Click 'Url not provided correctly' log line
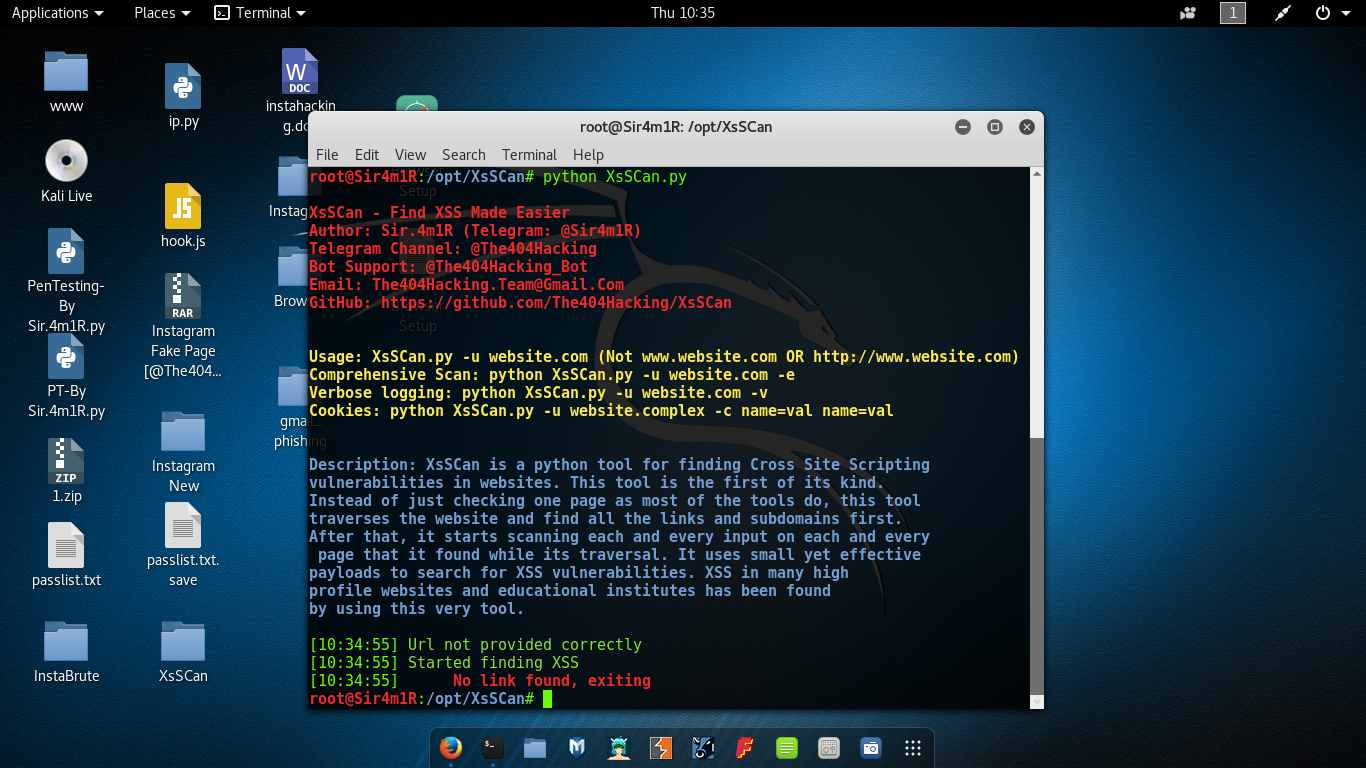 (x=525, y=644)
